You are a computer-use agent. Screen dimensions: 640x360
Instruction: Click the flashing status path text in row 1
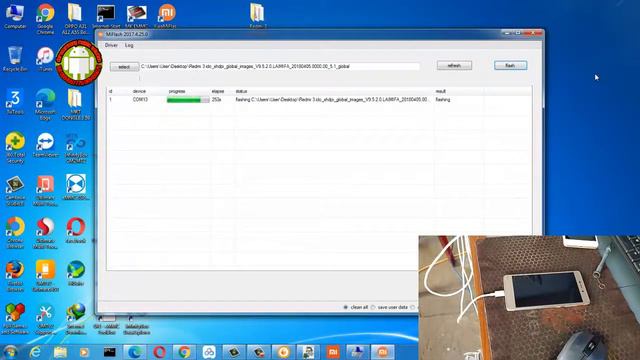point(331,100)
